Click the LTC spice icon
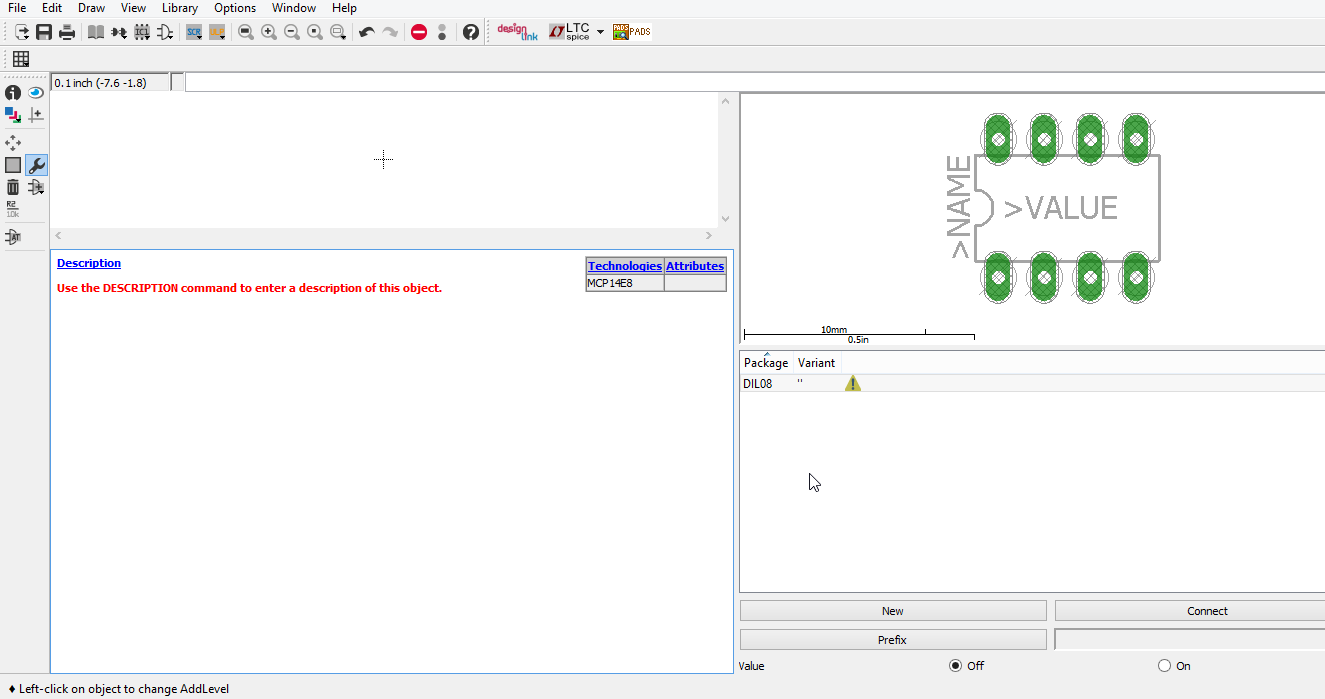1325x699 pixels. point(570,32)
